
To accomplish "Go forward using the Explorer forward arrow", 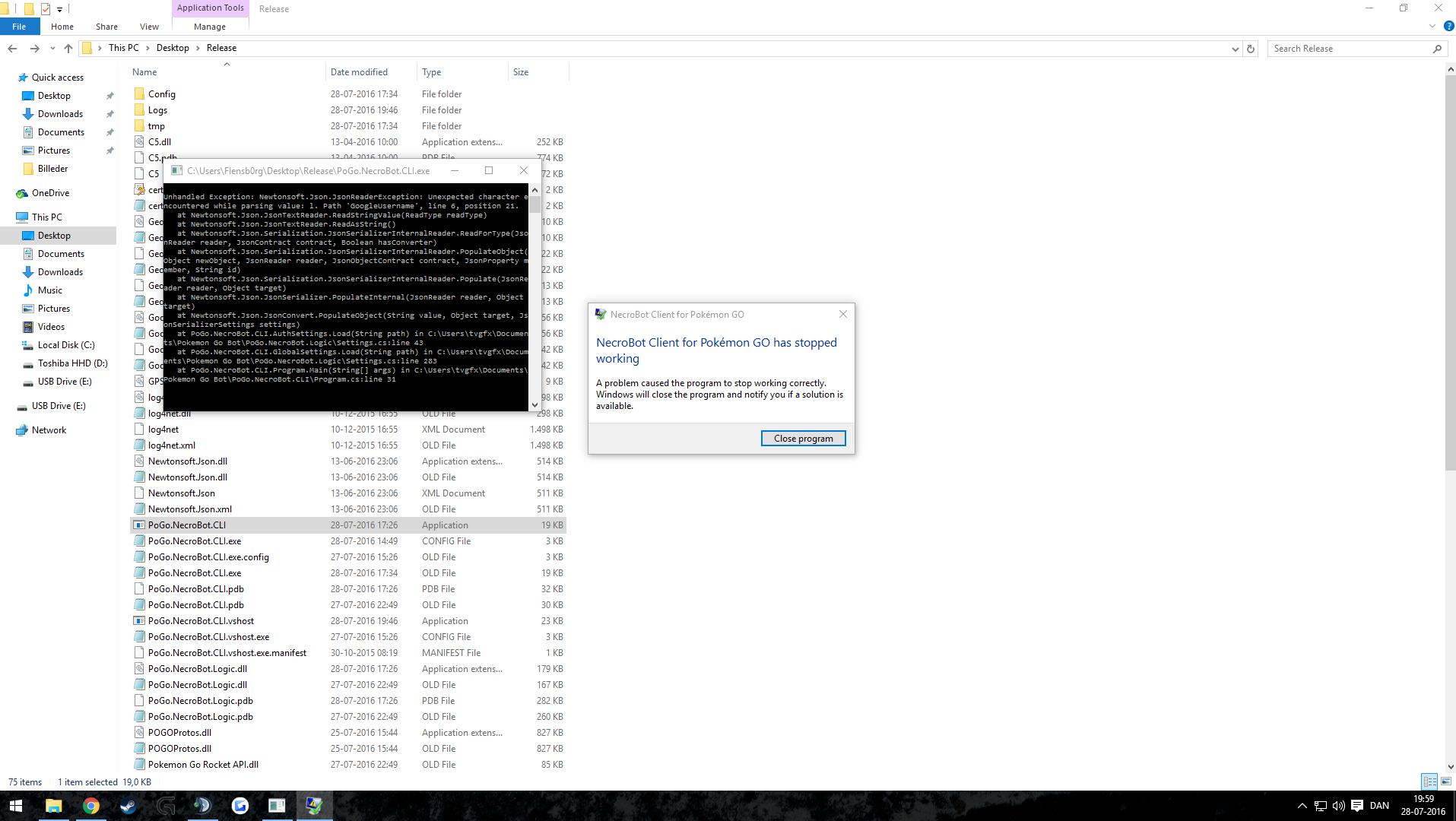I will pyautogui.click(x=34, y=49).
